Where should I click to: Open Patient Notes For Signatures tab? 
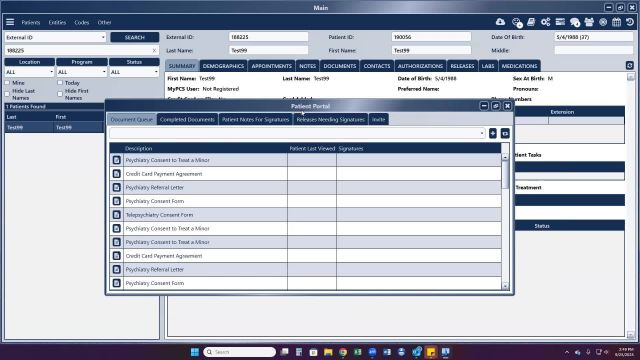tap(256, 120)
